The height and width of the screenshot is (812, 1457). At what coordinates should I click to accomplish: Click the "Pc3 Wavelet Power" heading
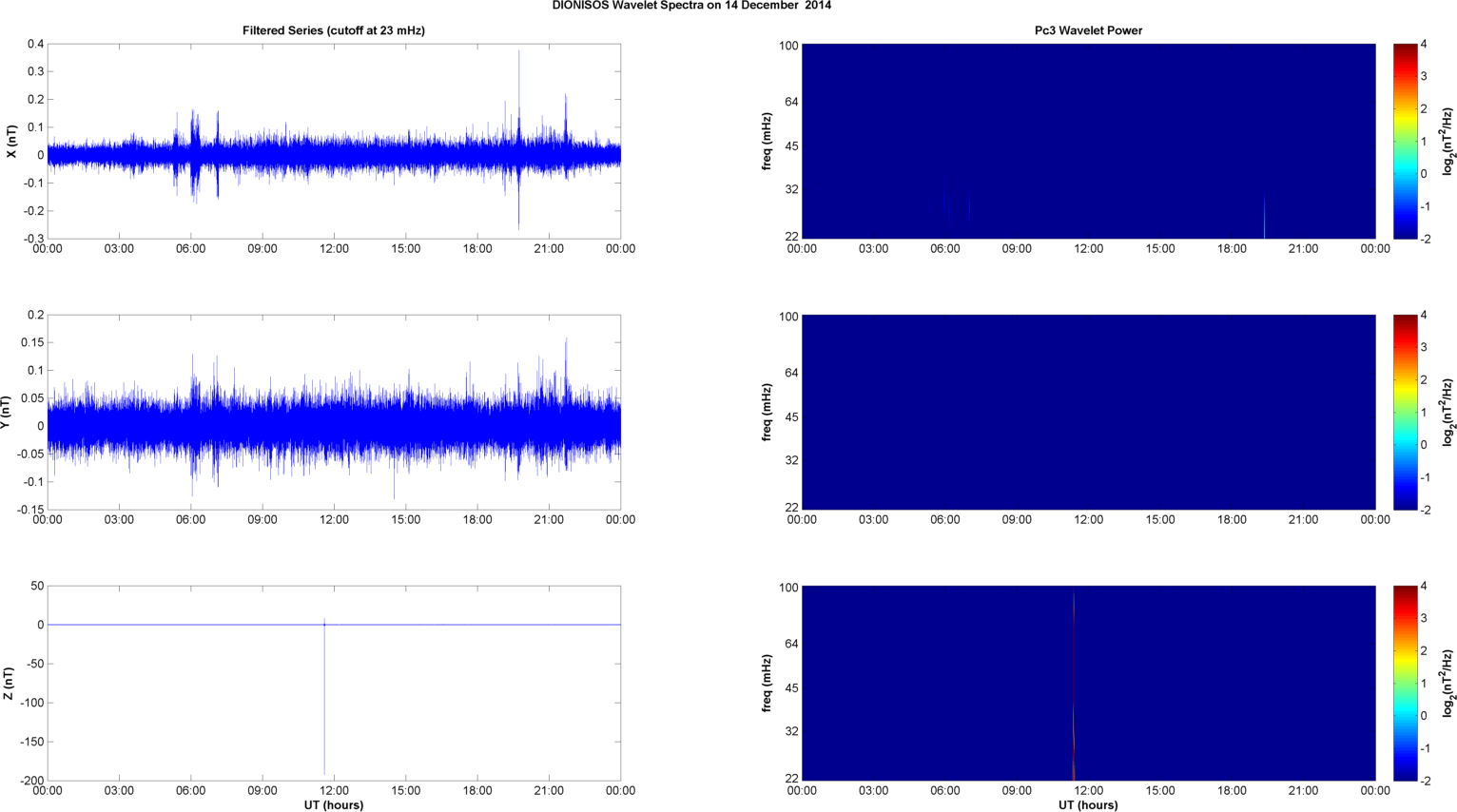pos(1088,30)
